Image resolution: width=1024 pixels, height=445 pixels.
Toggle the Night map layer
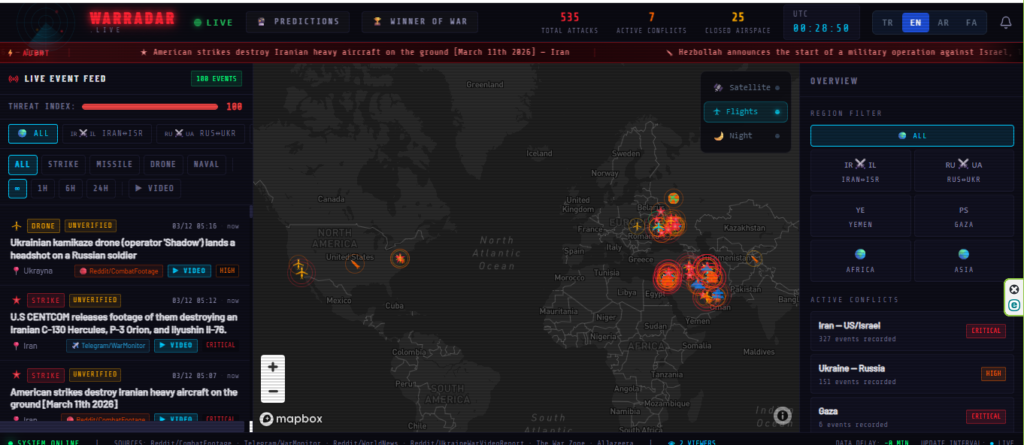coord(745,135)
